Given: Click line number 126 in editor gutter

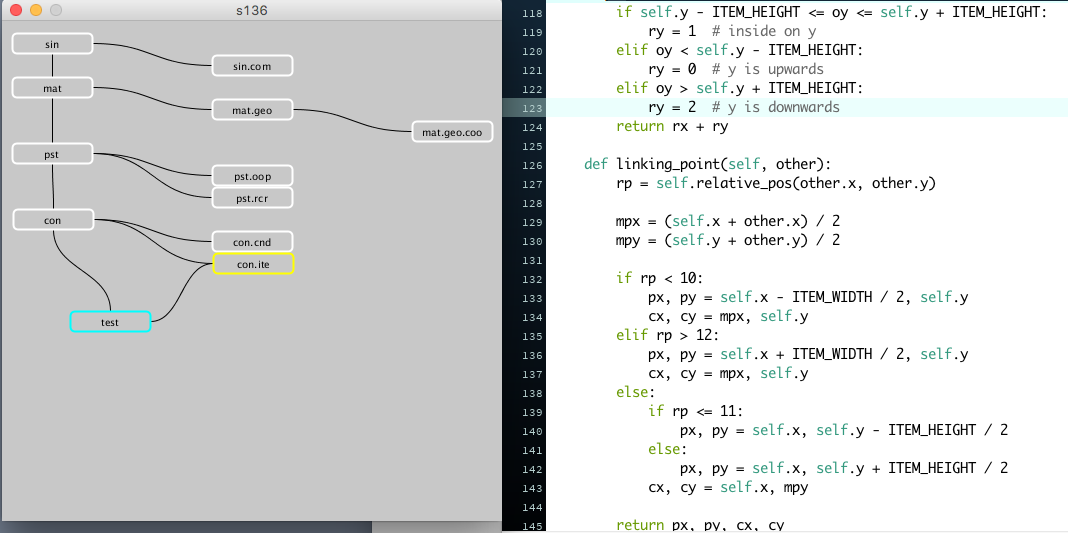Looking at the screenshot, I should coord(531,164).
